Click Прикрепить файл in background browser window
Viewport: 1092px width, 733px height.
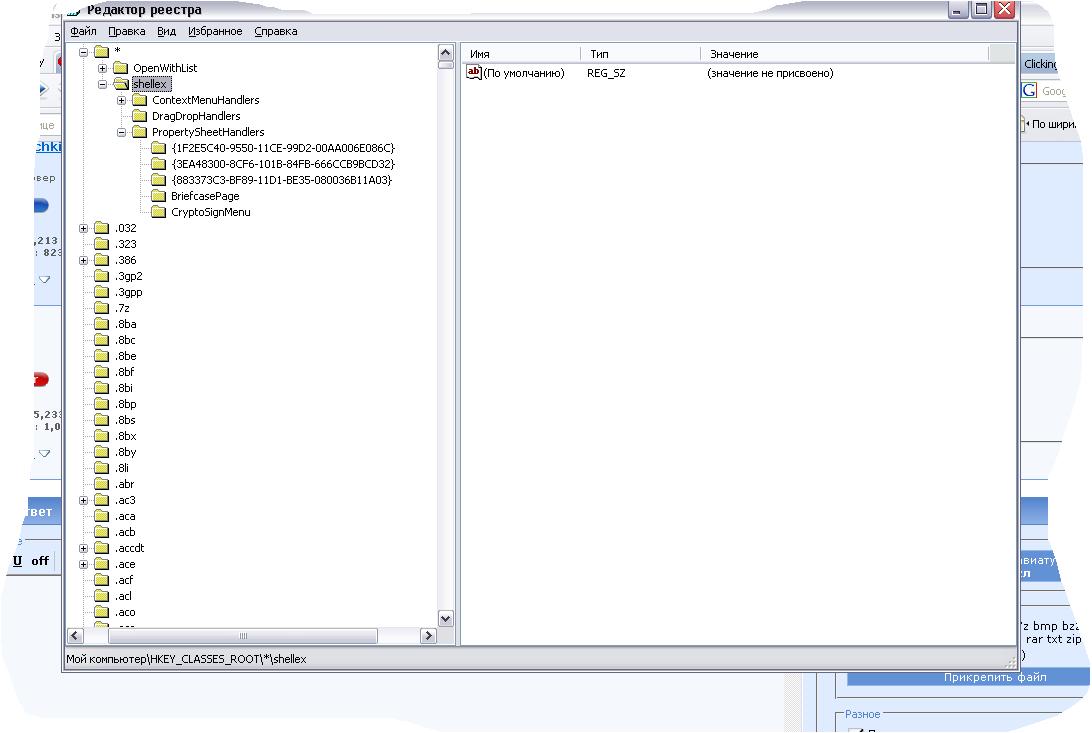coord(994,677)
